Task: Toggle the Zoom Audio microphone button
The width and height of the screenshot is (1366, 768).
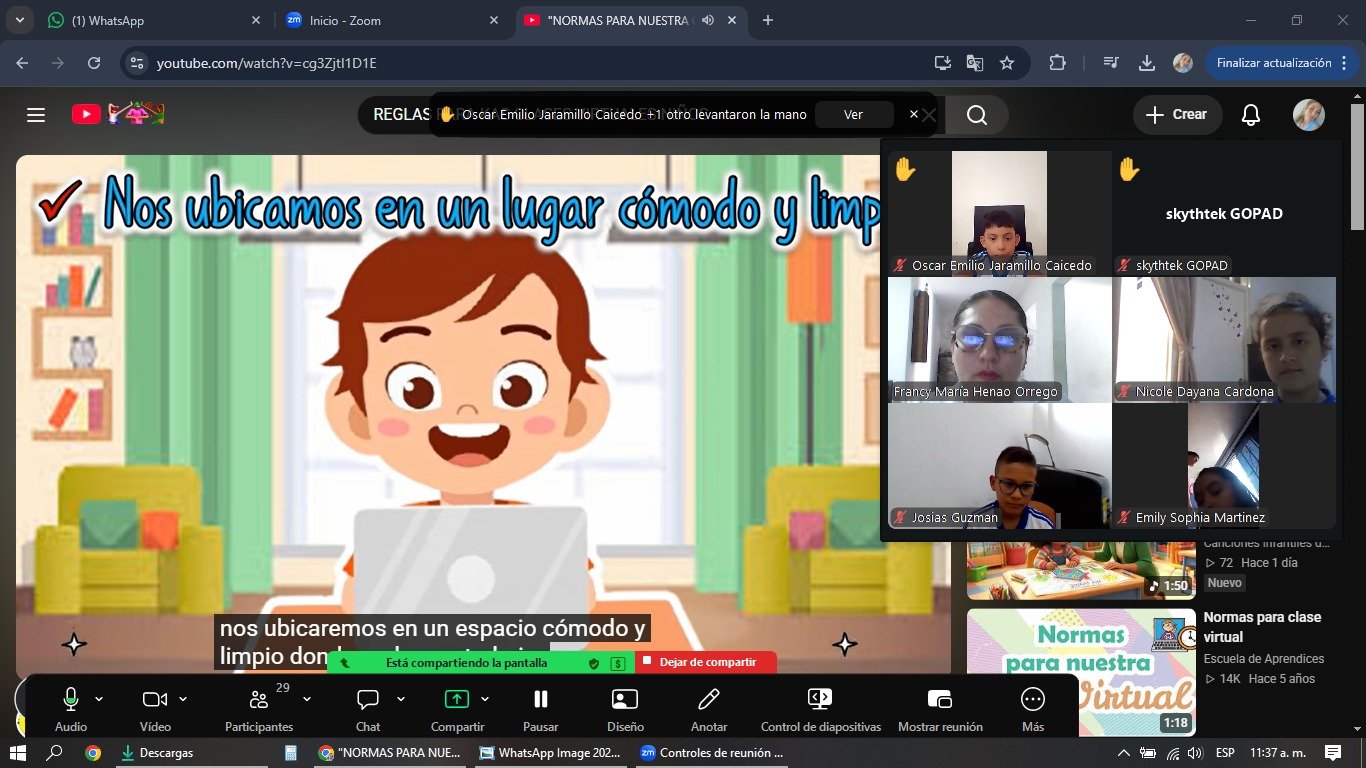Action: (x=71, y=699)
